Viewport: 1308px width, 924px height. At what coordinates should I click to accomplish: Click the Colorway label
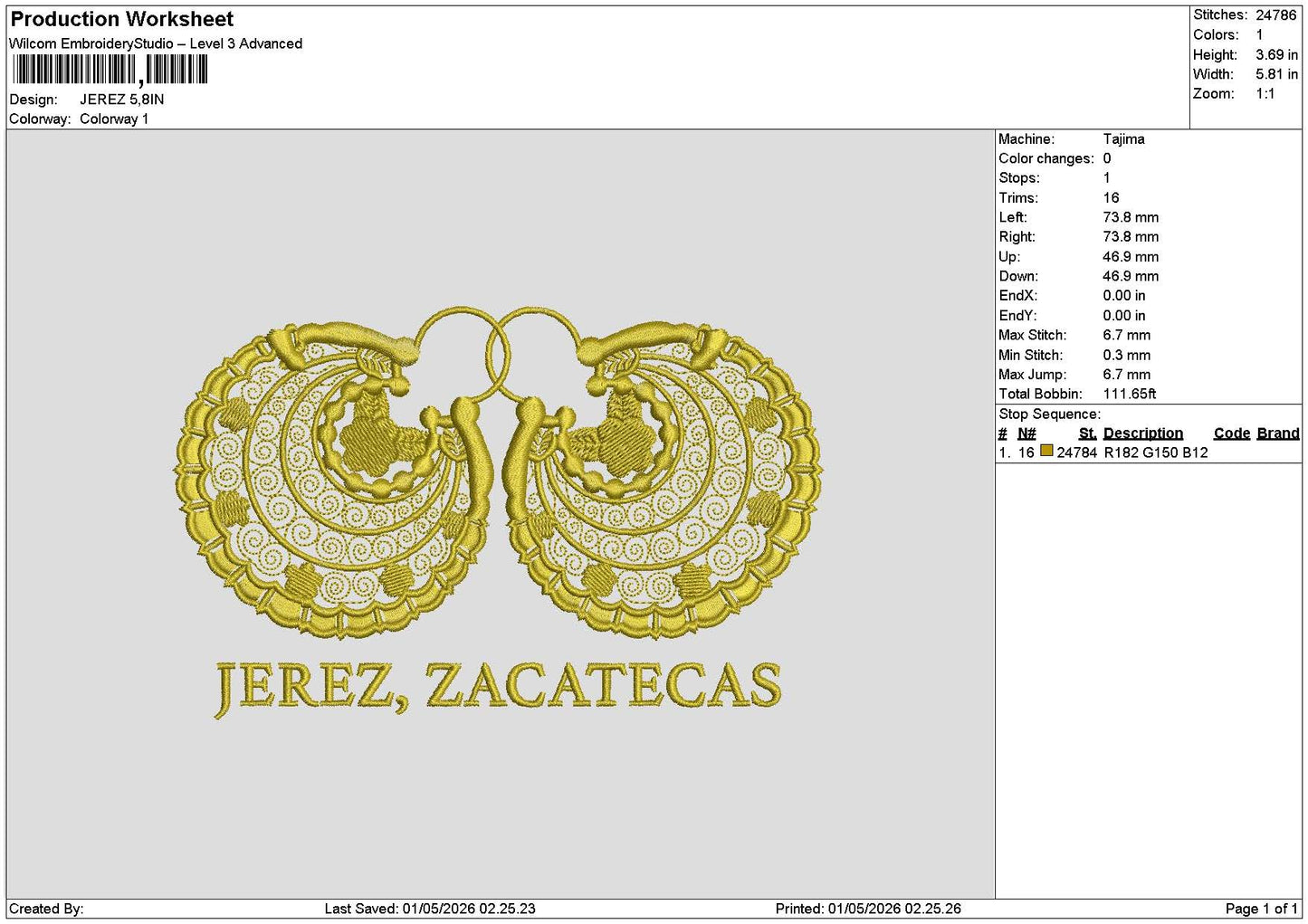40,119
